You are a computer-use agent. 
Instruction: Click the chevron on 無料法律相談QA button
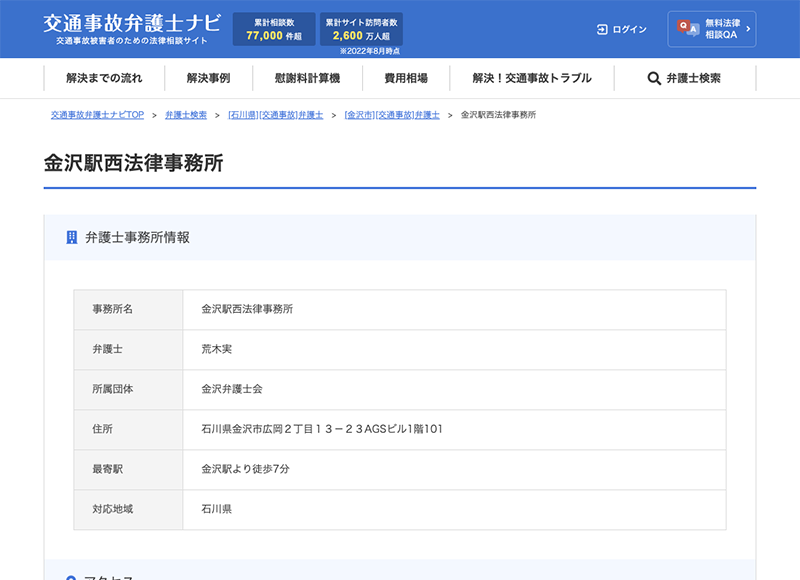click(748, 29)
